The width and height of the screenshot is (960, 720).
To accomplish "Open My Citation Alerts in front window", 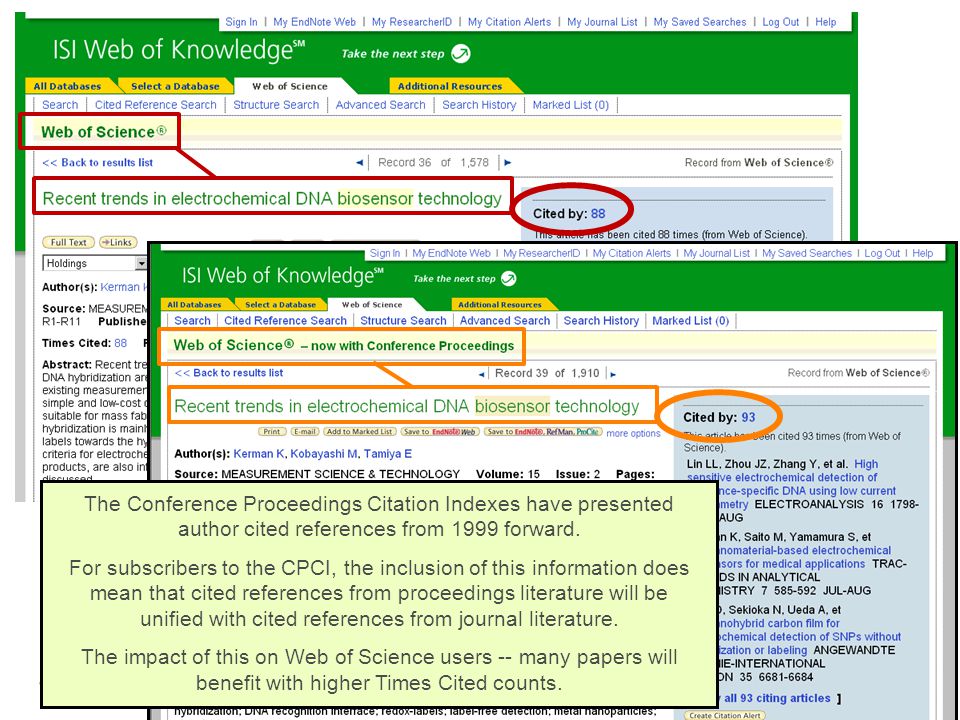I will click(x=631, y=253).
